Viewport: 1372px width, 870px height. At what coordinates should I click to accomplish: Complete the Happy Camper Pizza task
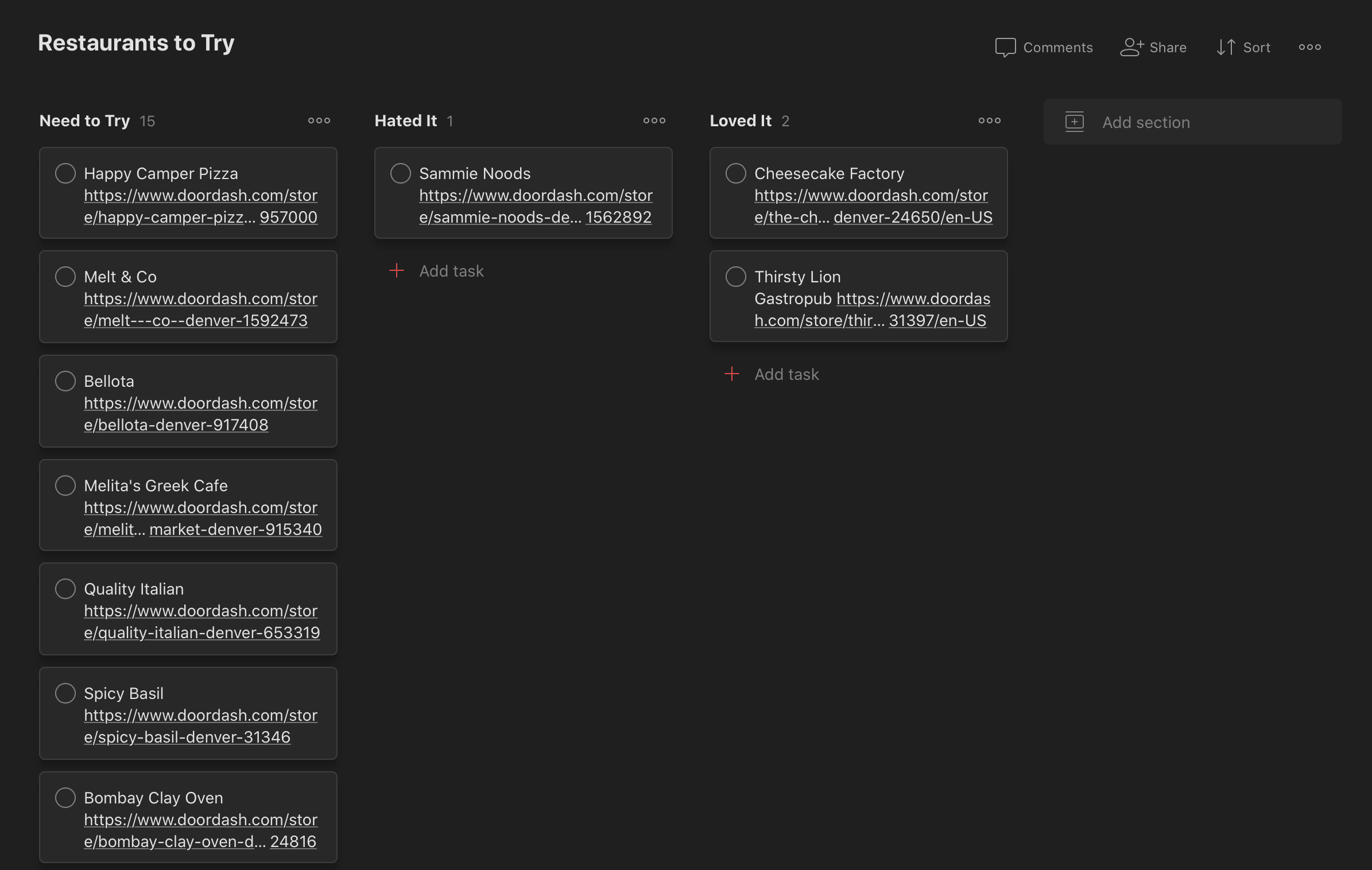click(65, 173)
